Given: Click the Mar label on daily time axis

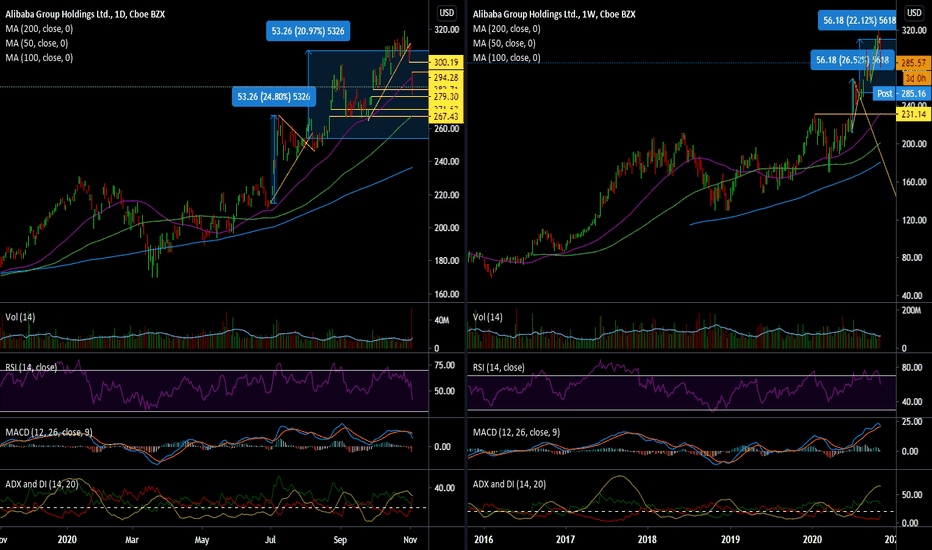Looking at the screenshot, I should 131,539.
